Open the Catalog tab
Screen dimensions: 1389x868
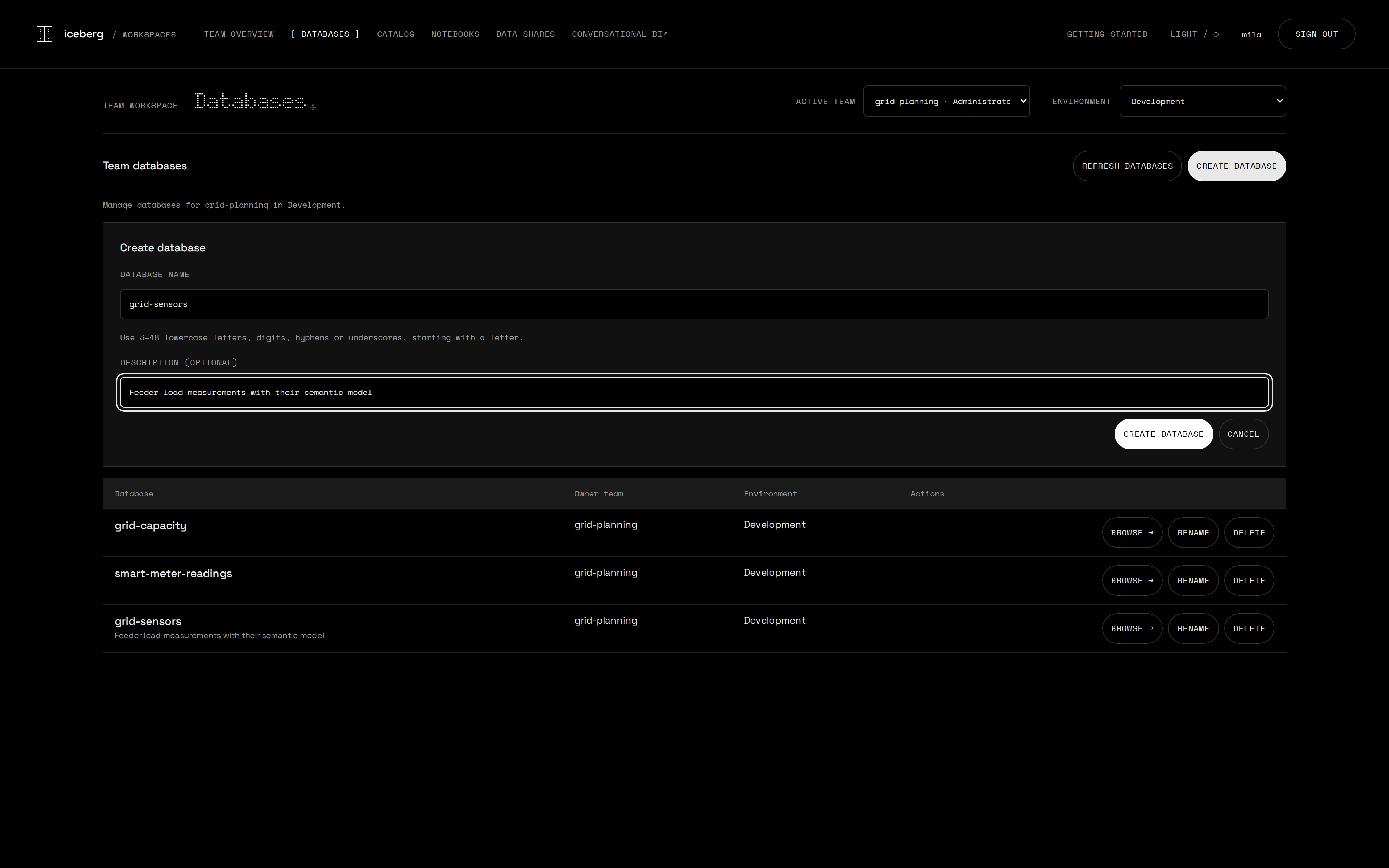396,34
